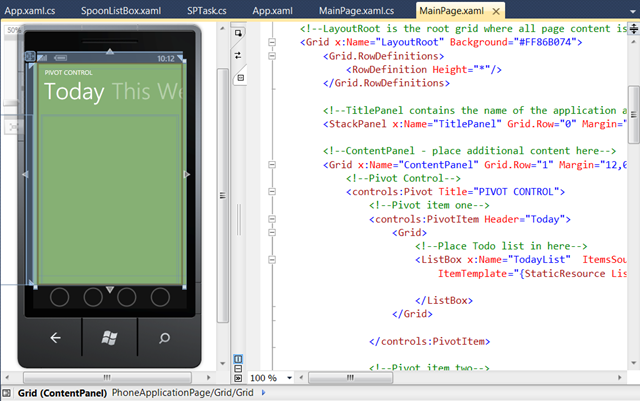640x401 pixels.
Task: Select Grid (ContentPanel) breadcrumb
Action: pos(62,393)
